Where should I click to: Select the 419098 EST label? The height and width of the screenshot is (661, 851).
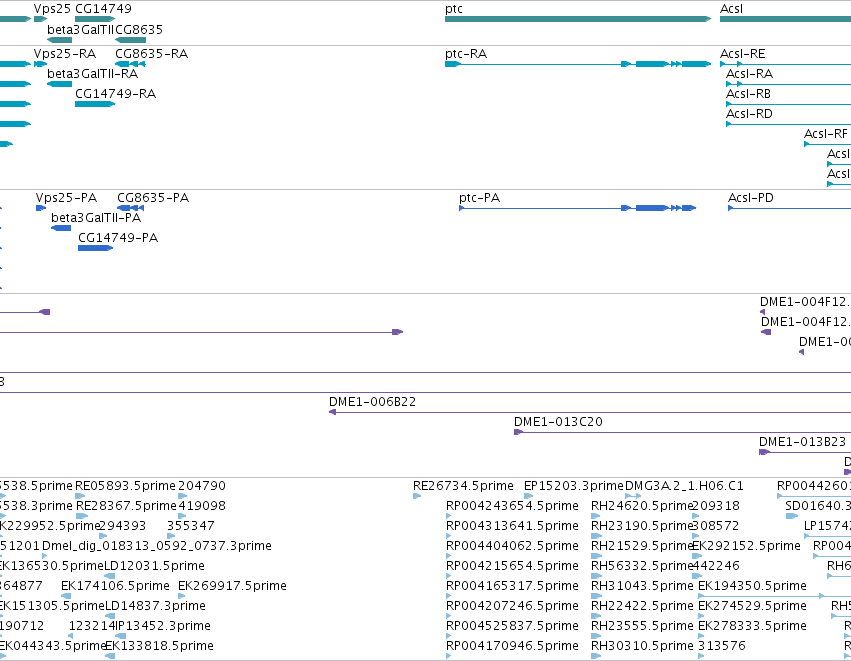click(202, 506)
